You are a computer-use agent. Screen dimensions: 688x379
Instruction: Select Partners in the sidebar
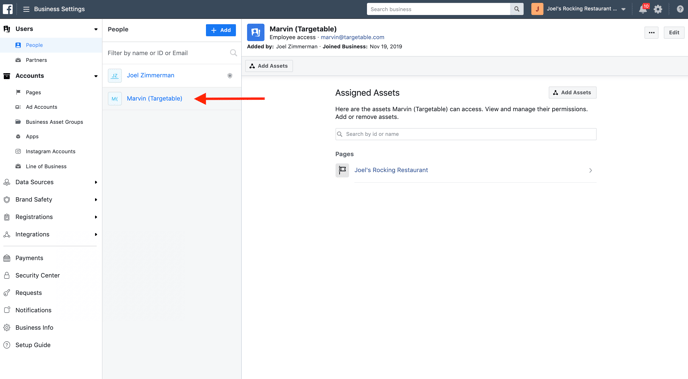coord(36,60)
